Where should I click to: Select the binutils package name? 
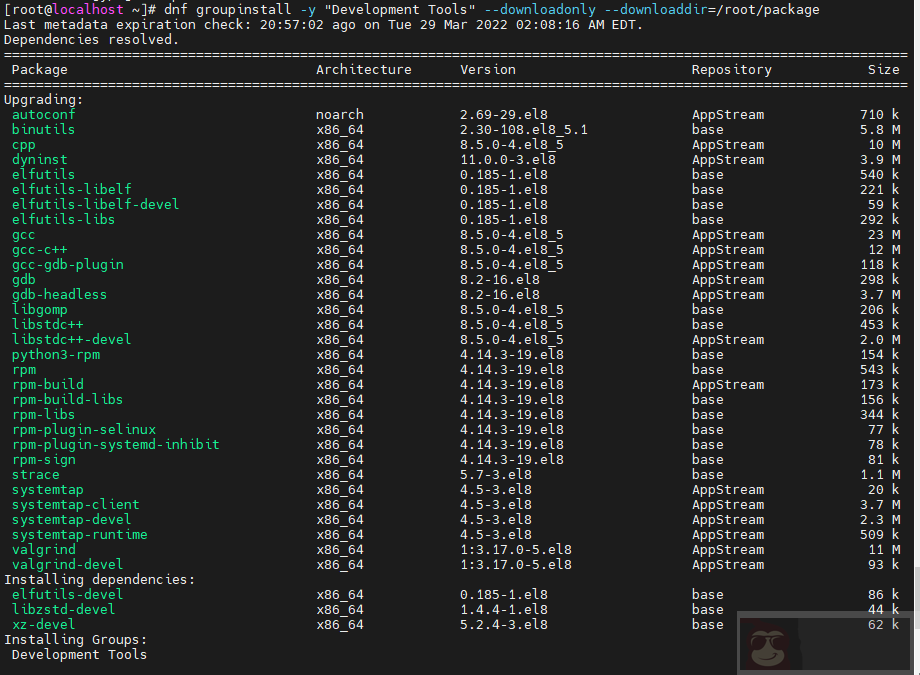click(43, 129)
